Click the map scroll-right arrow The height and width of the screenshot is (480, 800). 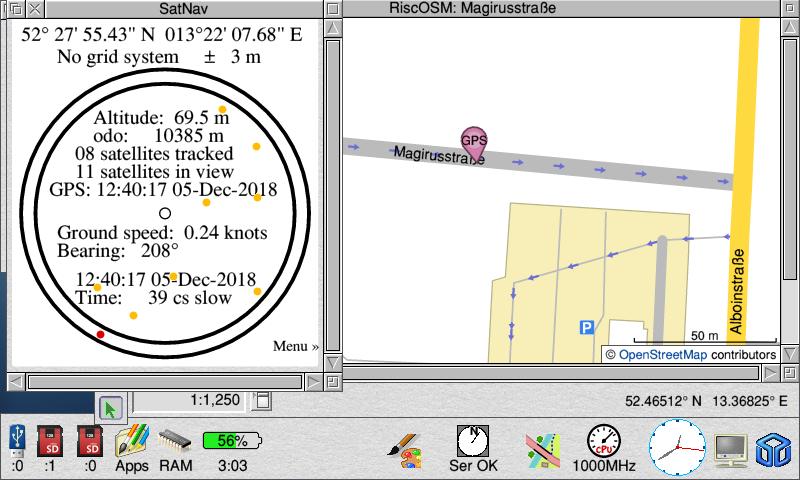tap(767, 371)
